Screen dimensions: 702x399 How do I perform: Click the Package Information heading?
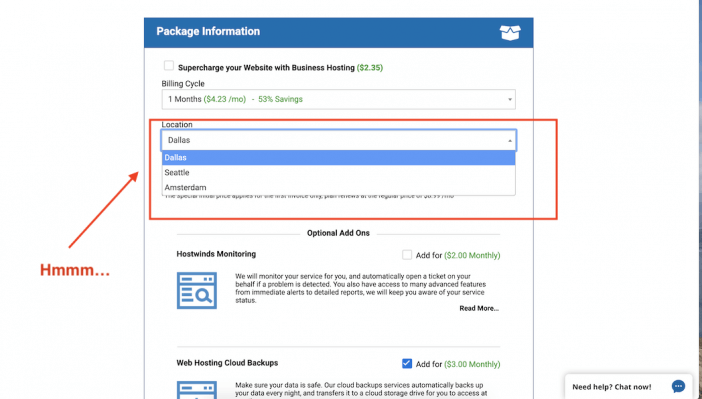[x=208, y=31]
